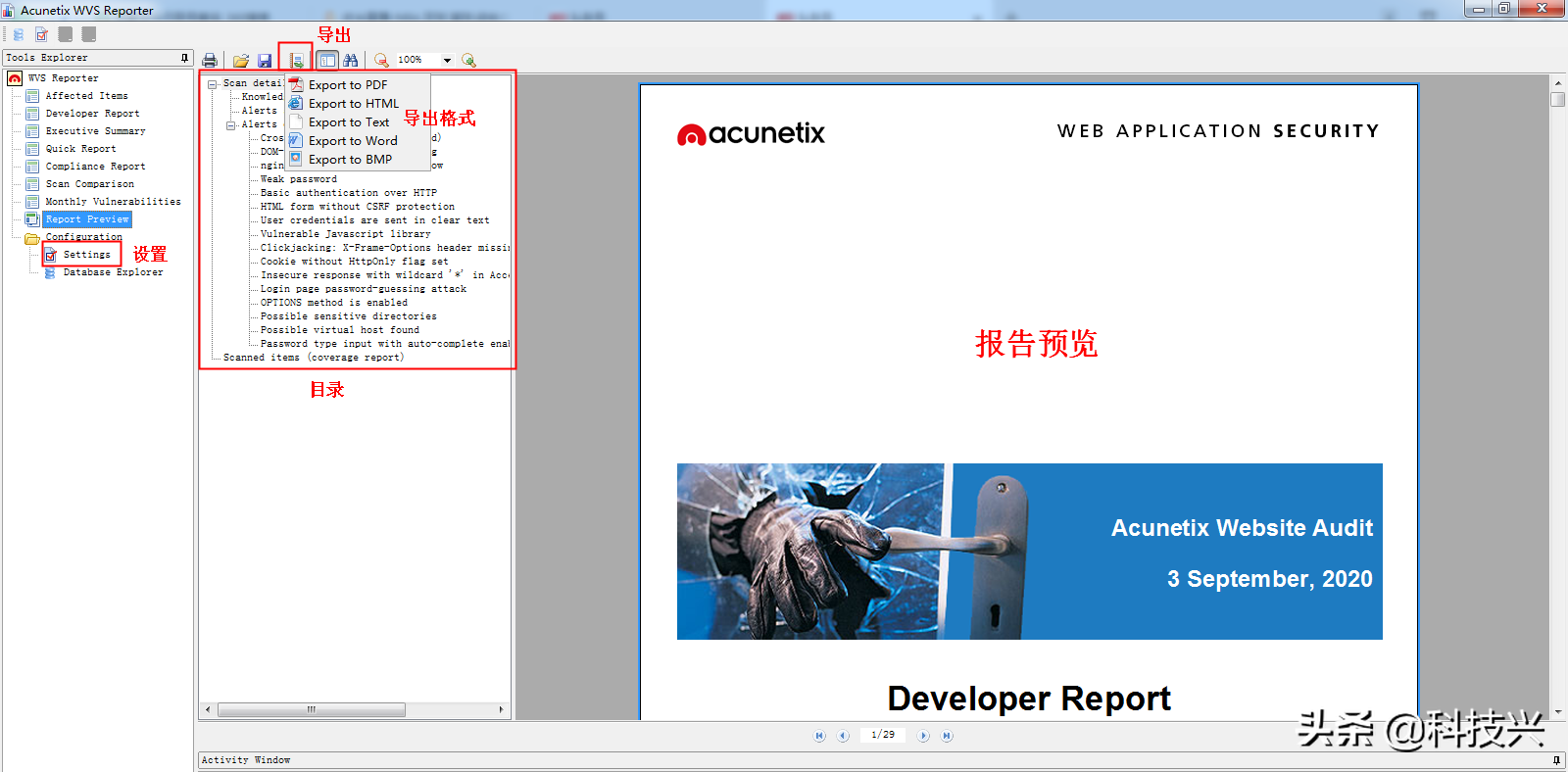Click the Report Preview icon

tap(32, 219)
